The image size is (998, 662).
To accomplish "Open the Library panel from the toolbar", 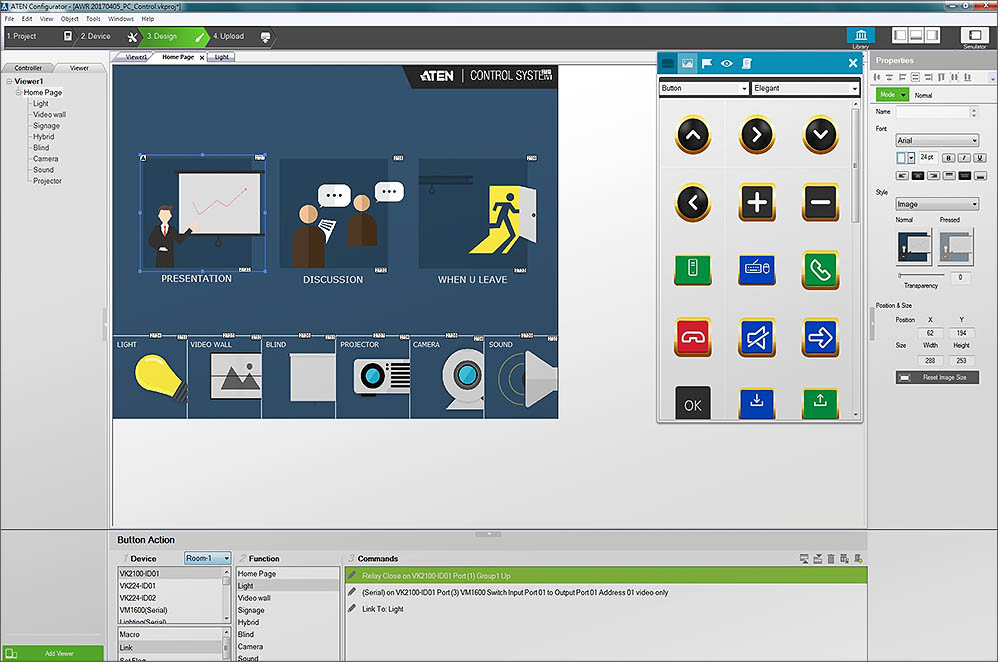I will [860, 35].
